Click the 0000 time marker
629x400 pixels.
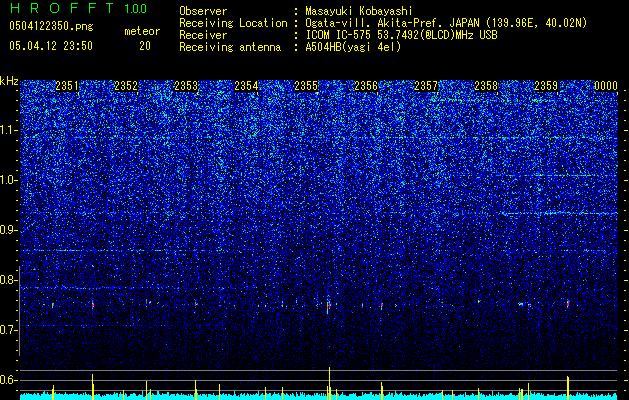point(606,86)
